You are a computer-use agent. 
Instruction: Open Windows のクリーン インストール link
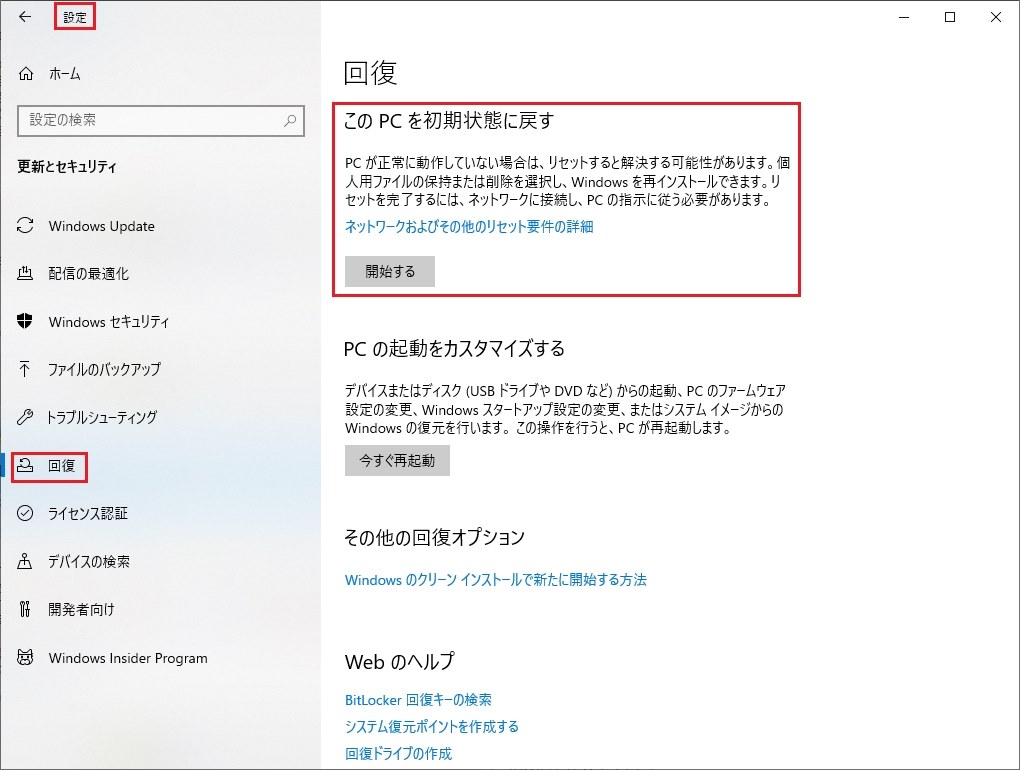(496, 579)
